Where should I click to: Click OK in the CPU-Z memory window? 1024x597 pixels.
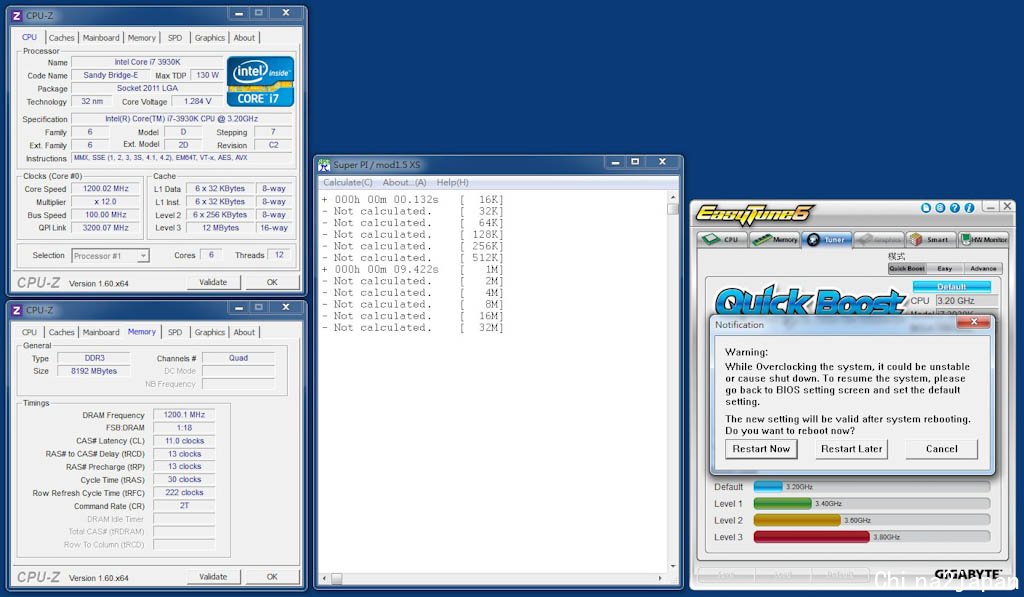[x=272, y=577]
